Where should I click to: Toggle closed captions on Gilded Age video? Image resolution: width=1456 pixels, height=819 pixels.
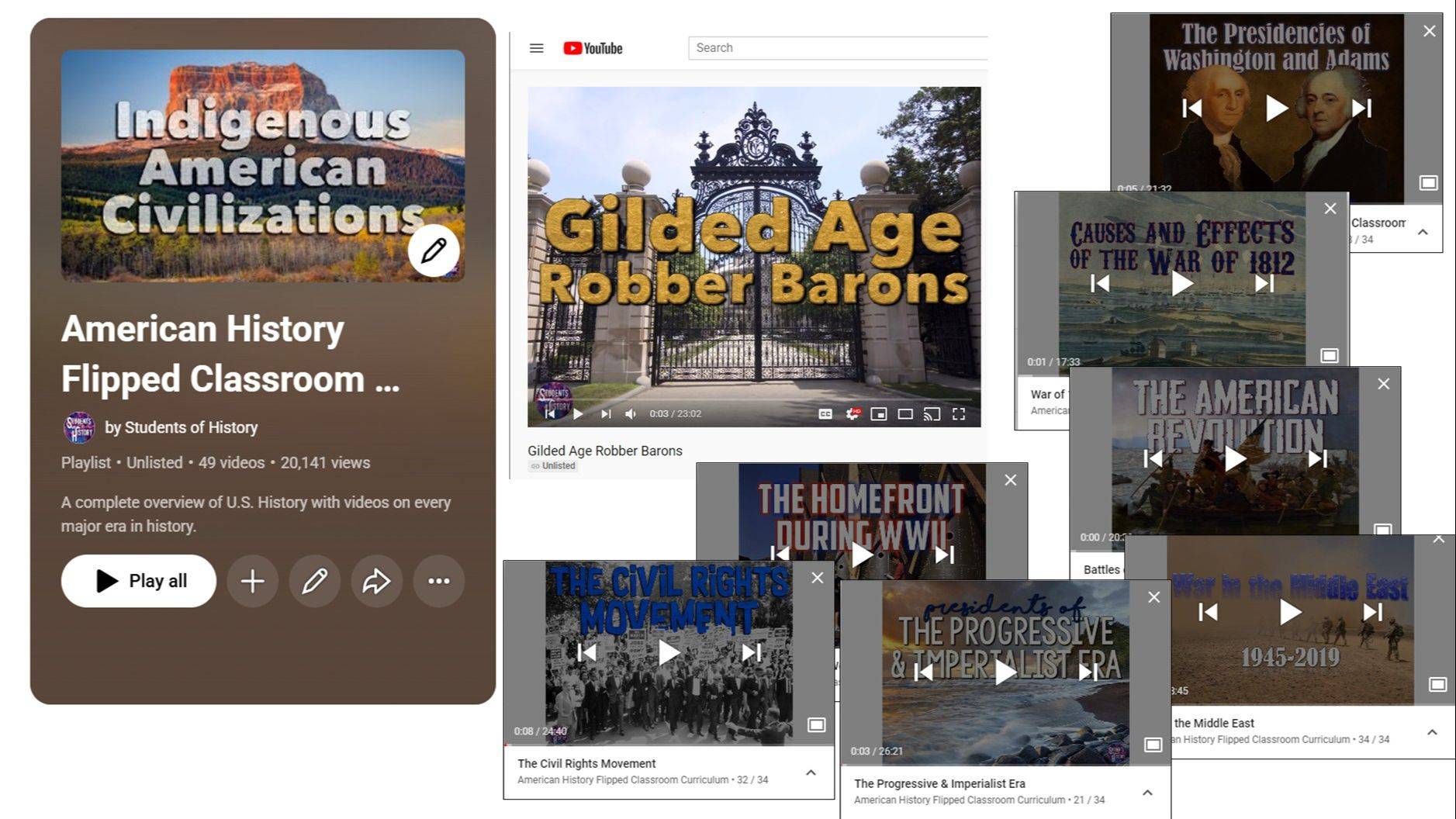point(825,414)
